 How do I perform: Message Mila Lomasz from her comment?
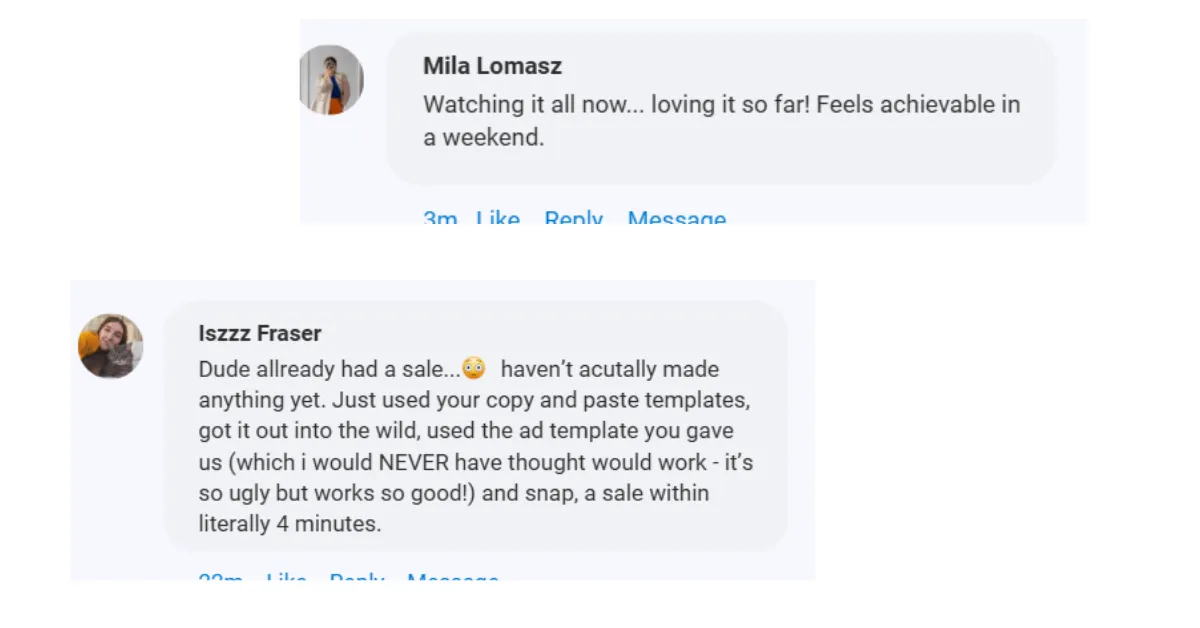coord(676,218)
